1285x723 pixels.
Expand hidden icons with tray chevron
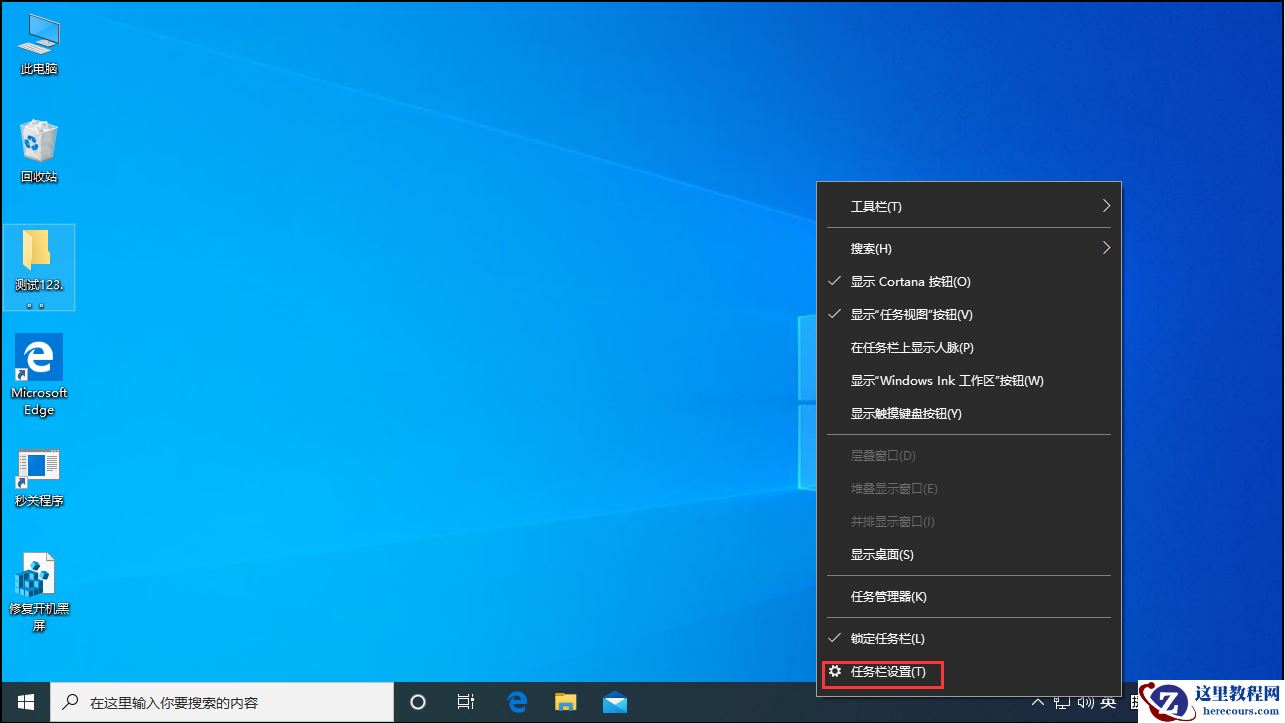pyautogui.click(x=1038, y=702)
